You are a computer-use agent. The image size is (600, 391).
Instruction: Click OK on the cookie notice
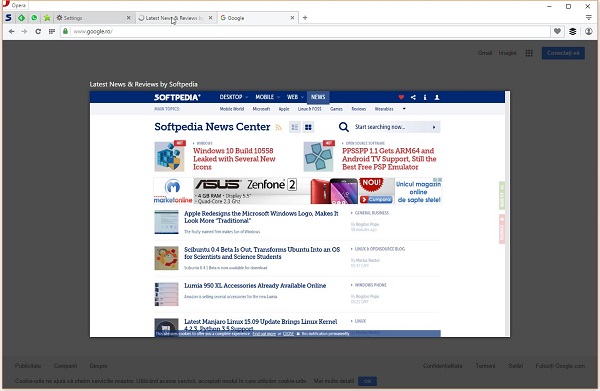367,381
